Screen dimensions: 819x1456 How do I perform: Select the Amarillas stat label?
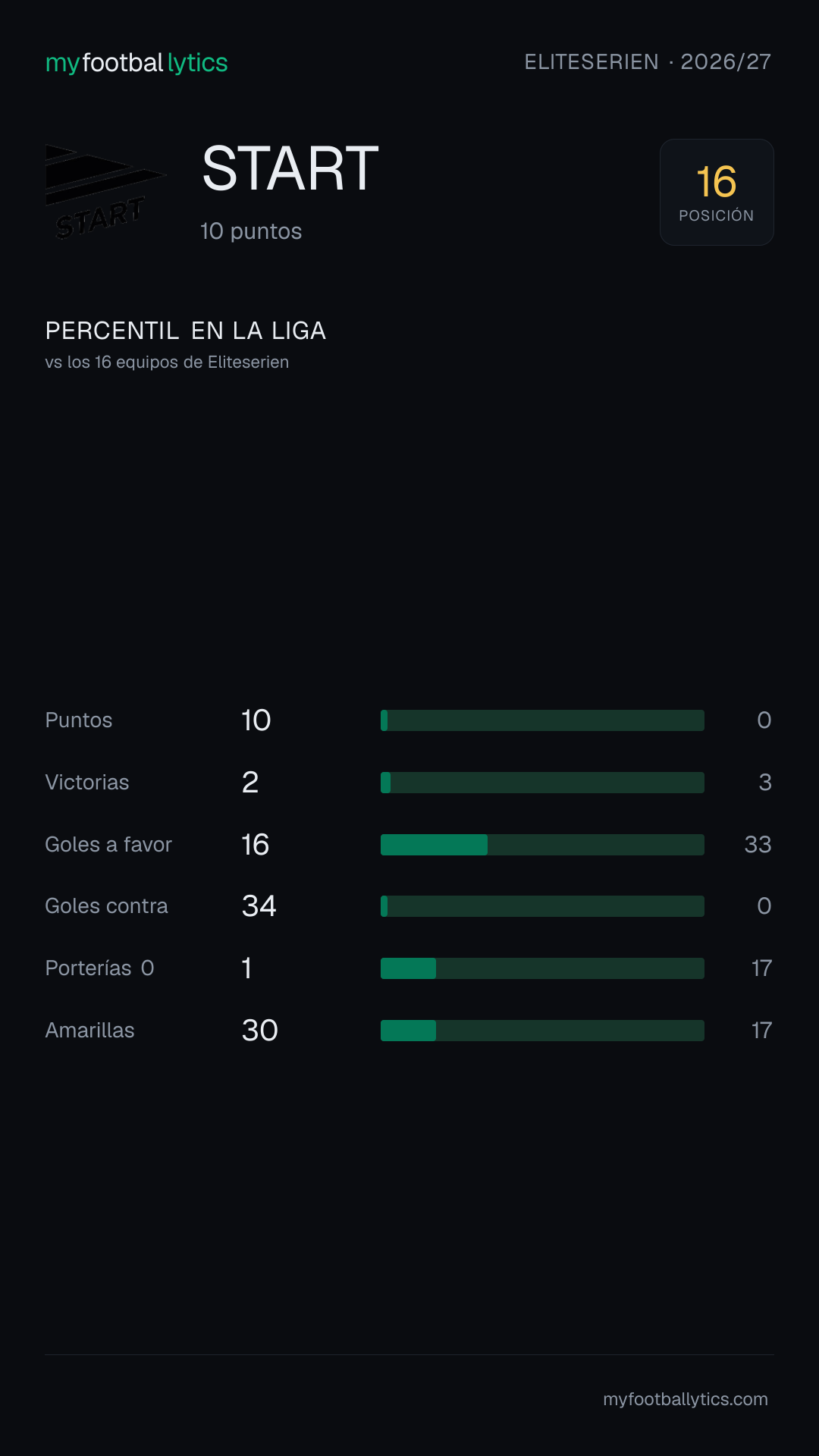pos(89,1031)
